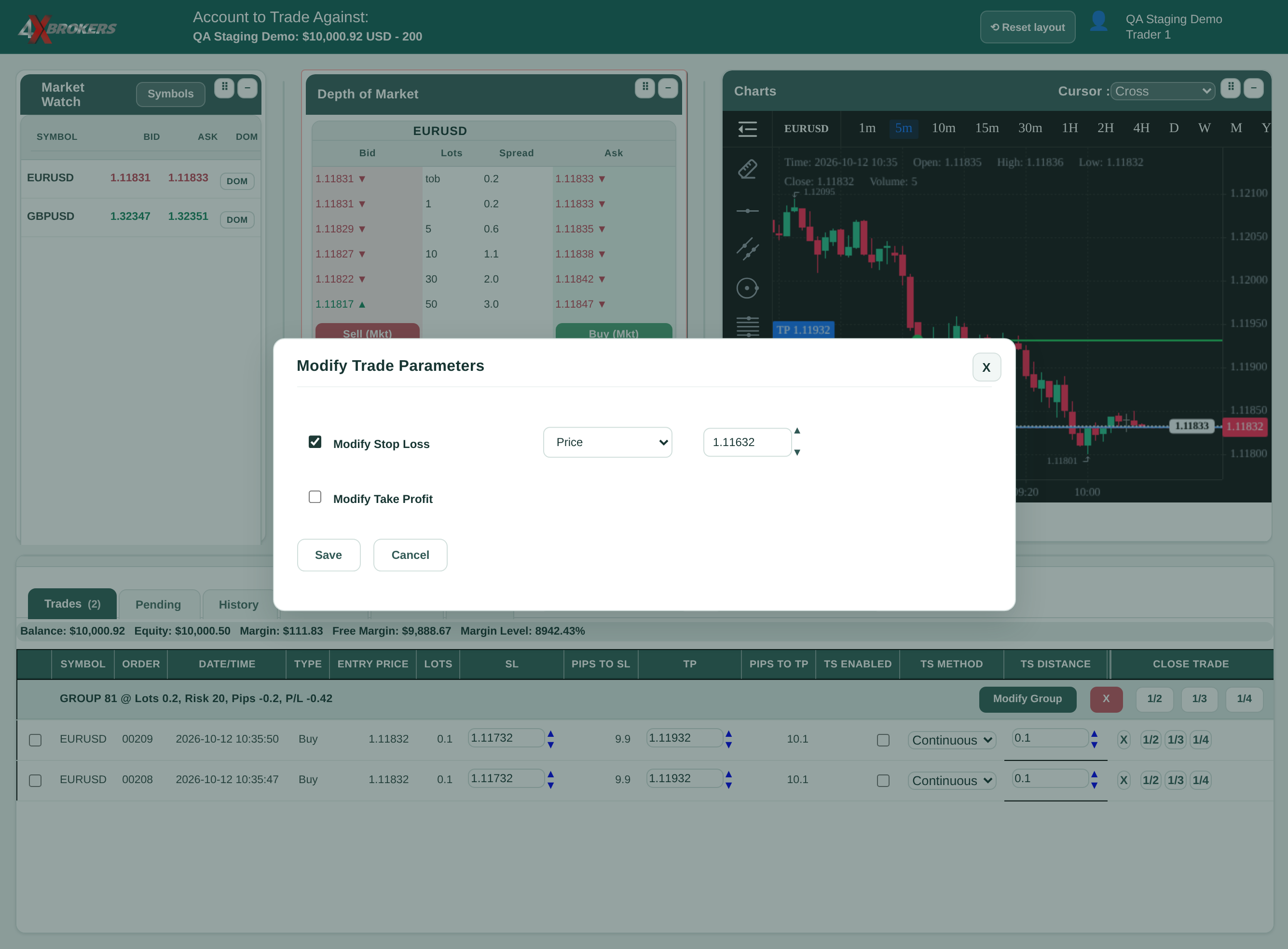Click Depth of Market grid drag icon
Screen dimensions: 1288x949
[645, 87]
